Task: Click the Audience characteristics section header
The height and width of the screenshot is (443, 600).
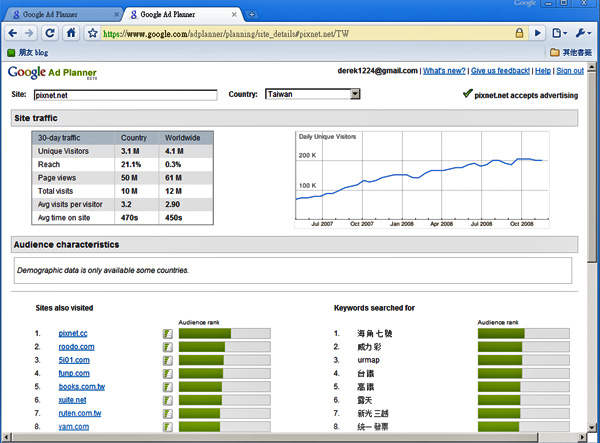Action: 294,244
